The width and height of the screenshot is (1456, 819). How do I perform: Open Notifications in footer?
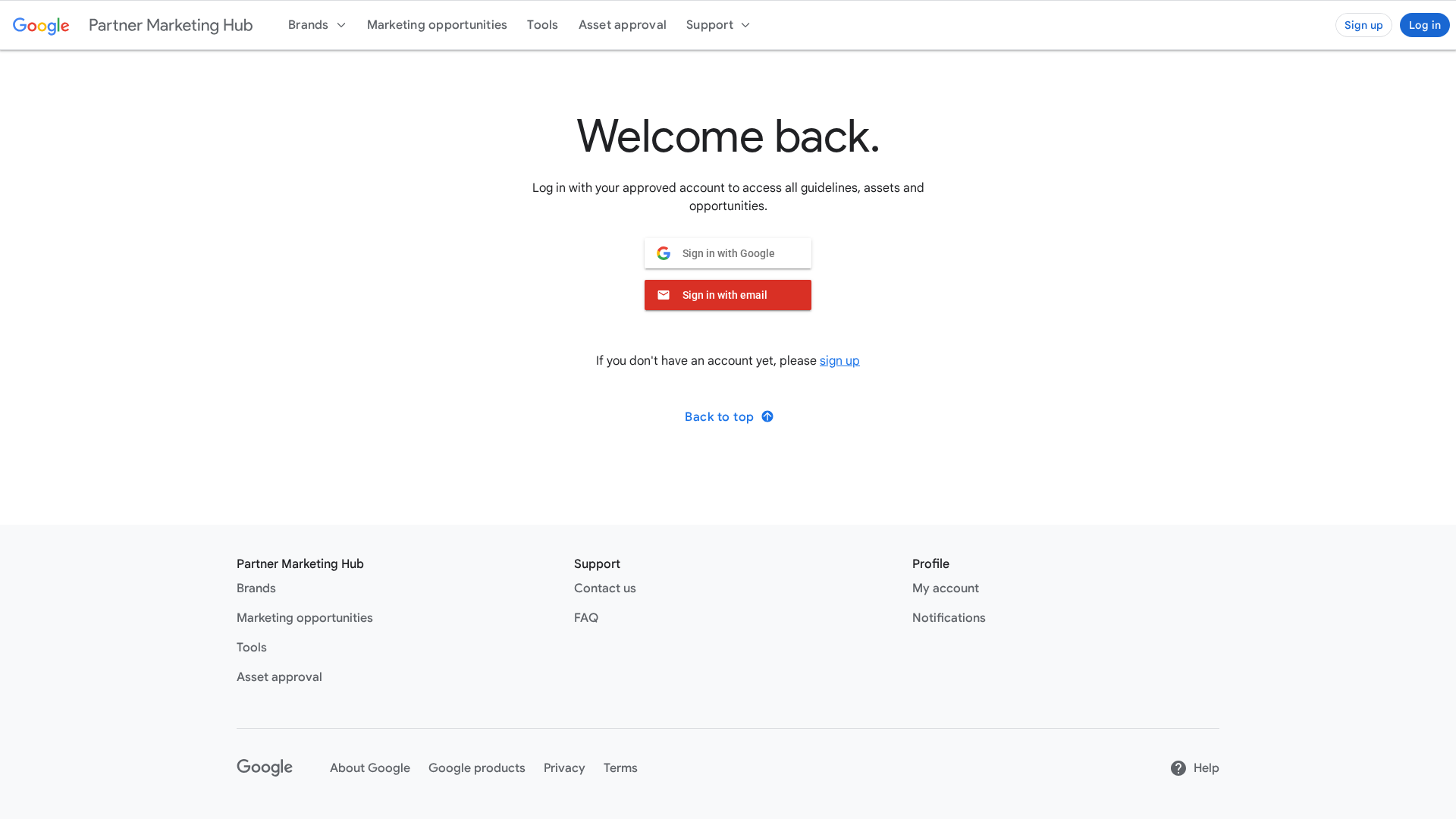pos(949,618)
